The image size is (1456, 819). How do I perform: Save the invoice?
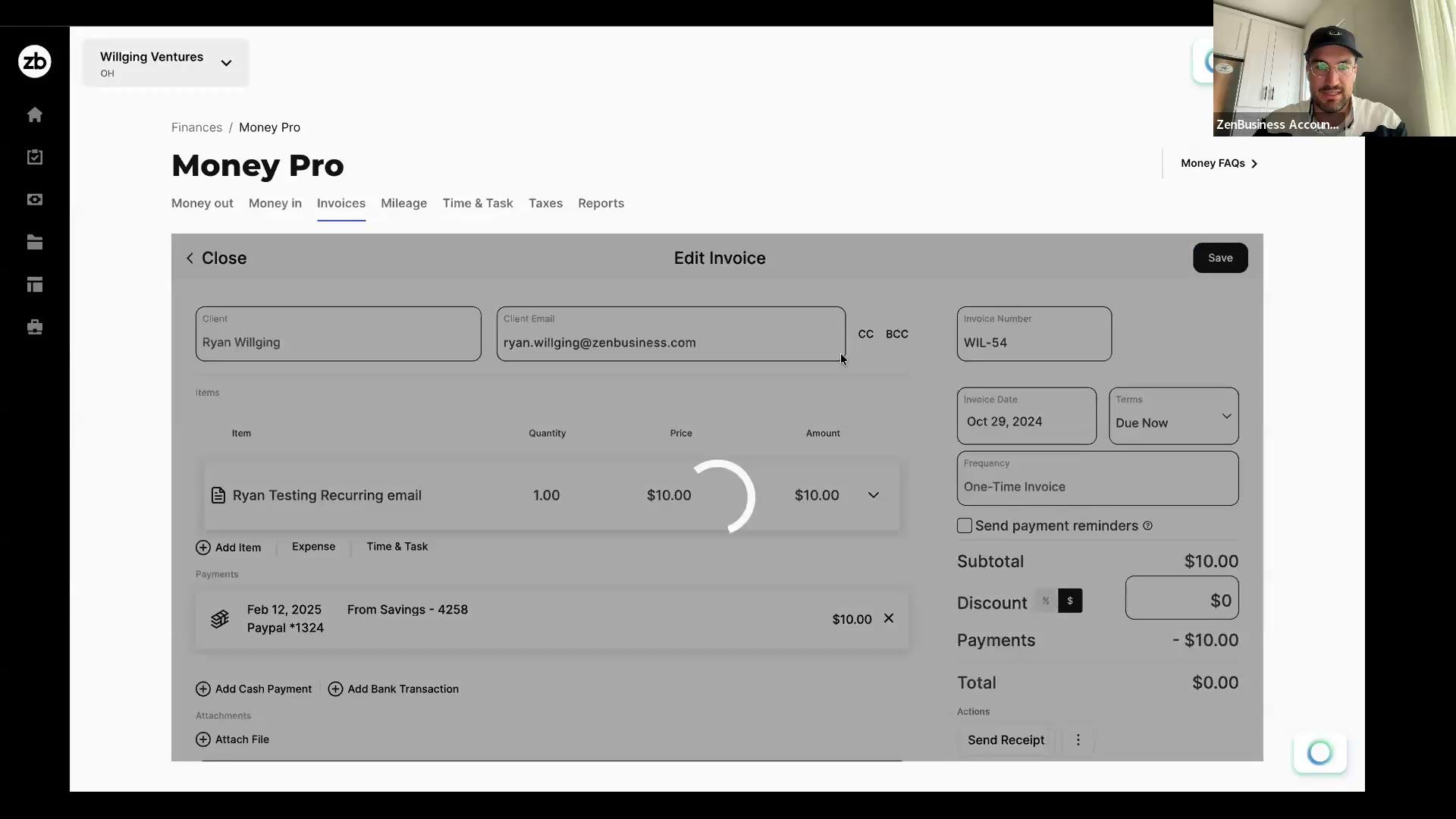click(1220, 258)
